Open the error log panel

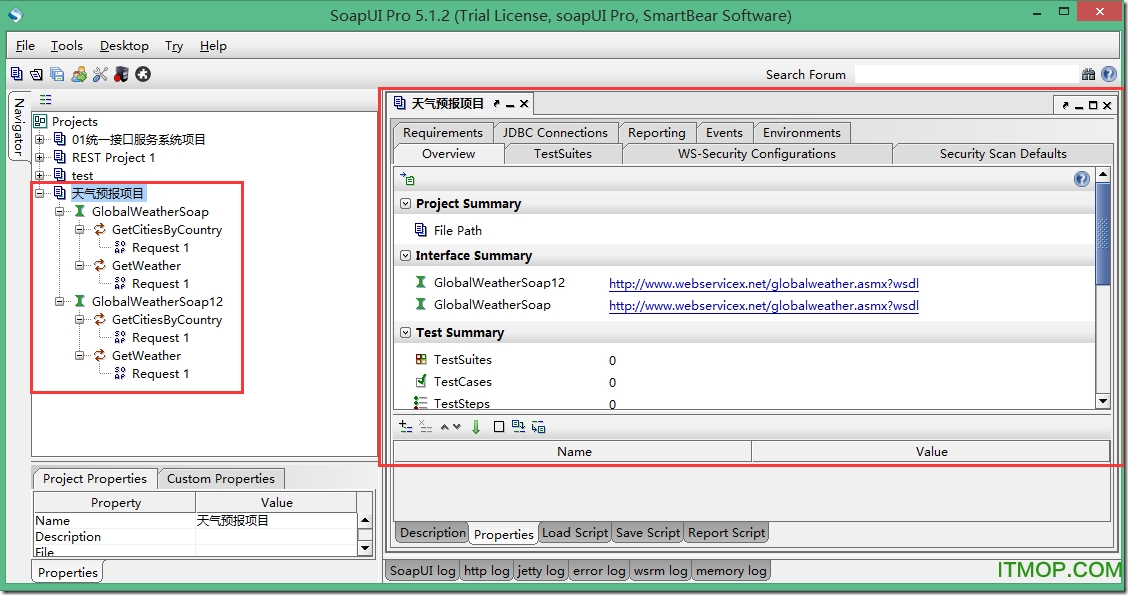[x=599, y=571]
